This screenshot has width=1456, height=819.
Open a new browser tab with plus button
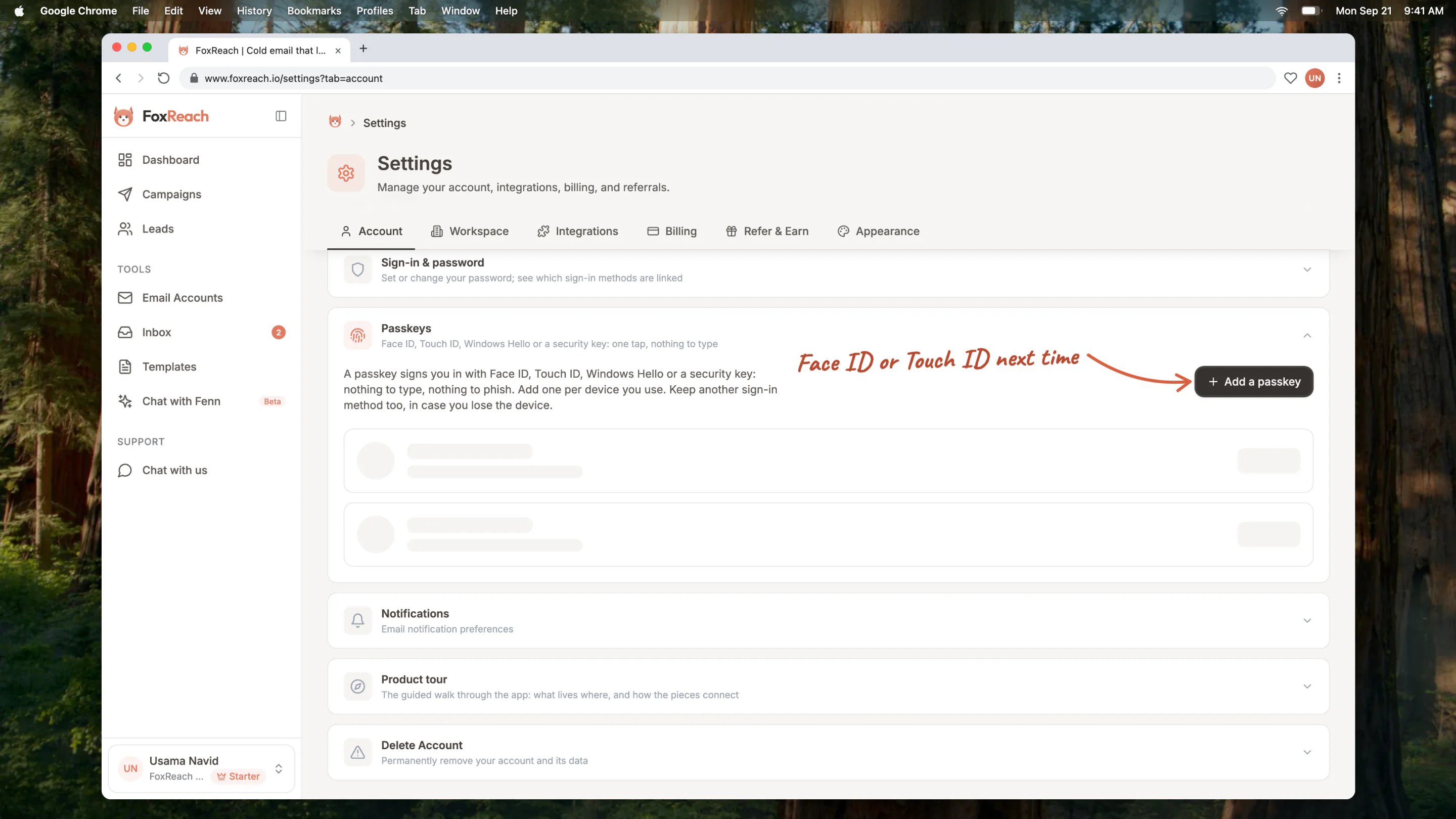(363, 49)
